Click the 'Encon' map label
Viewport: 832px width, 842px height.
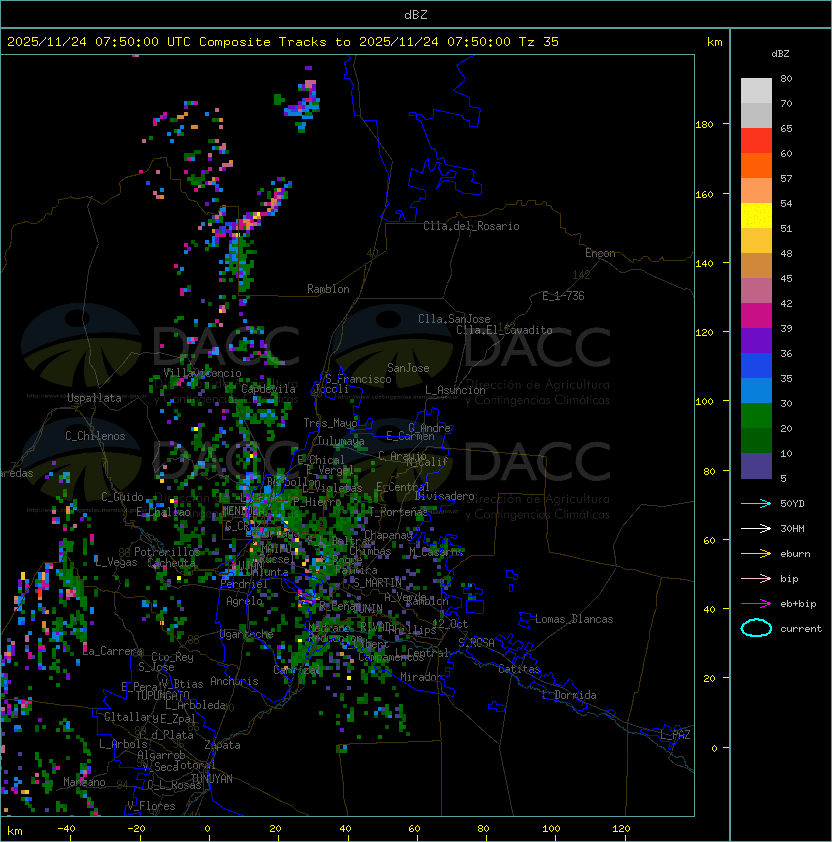(600, 253)
